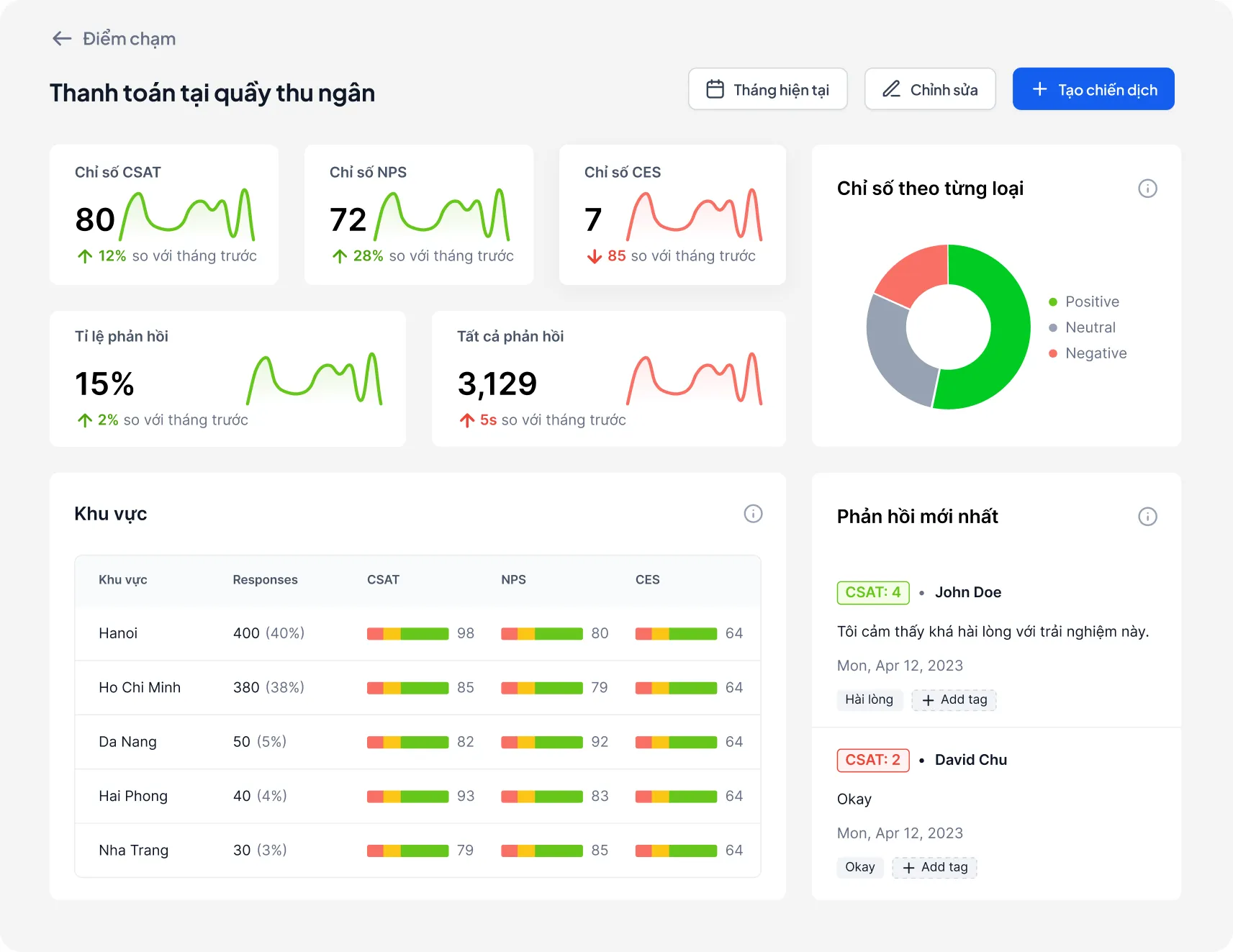Select the Hanoi row in table
Image resolution: width=1233 pixels, height=952 pixels.
(x=417, y=633)
